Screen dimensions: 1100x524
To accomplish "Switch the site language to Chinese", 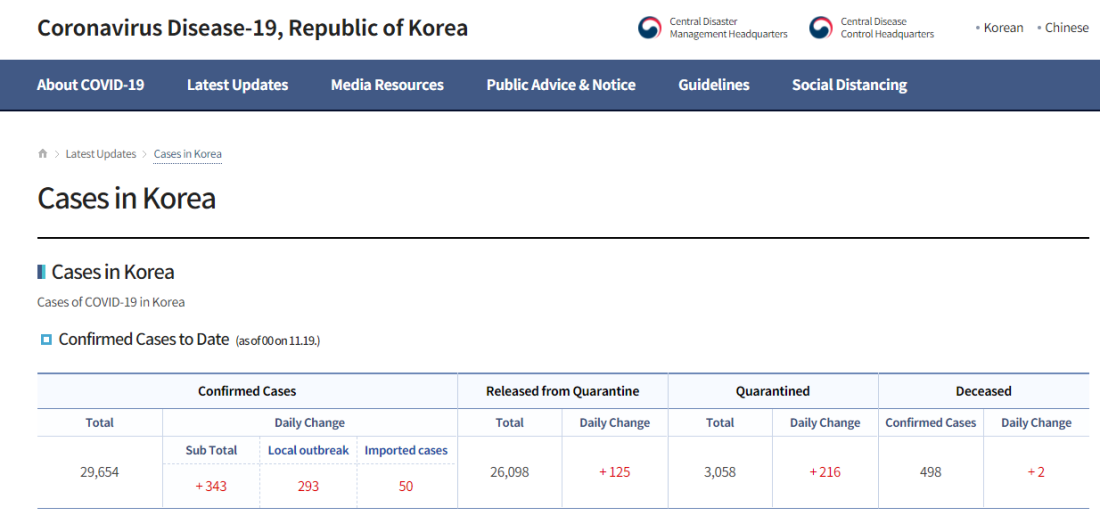I will tap(1066, 28).
